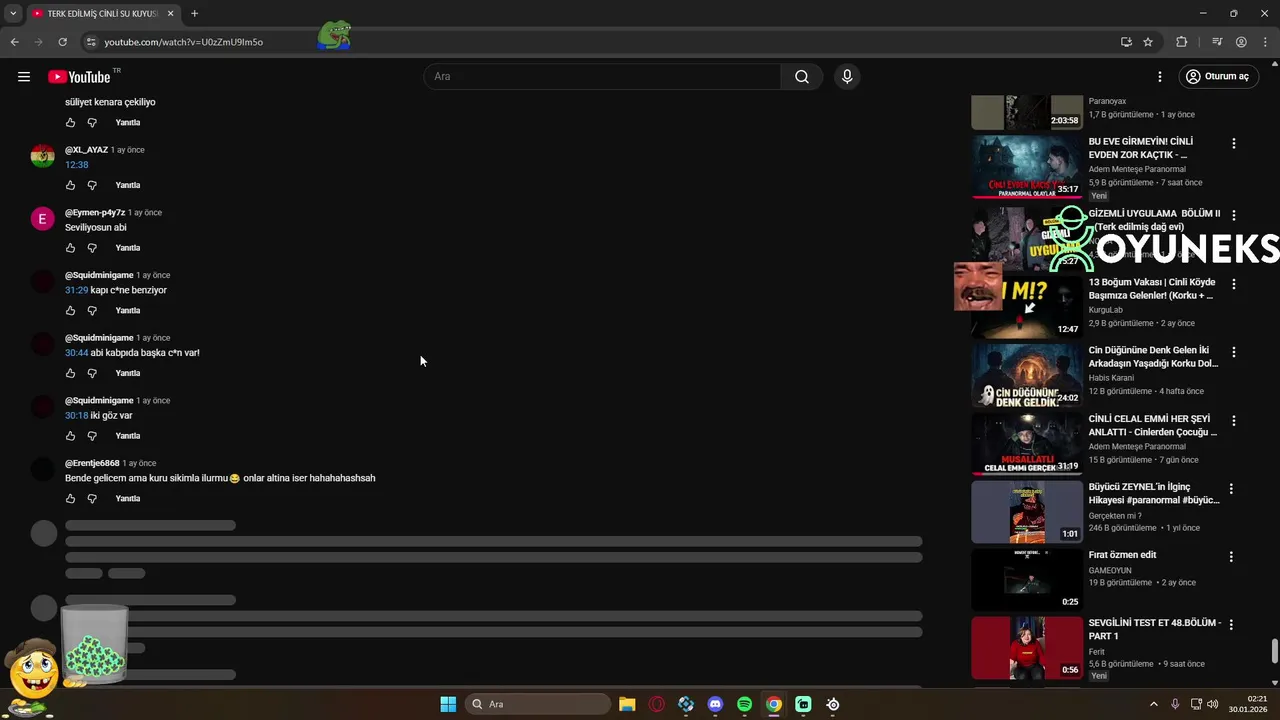Open Spotify from the taskbar
The image size is (1280, 720).
tap(744, 704)
